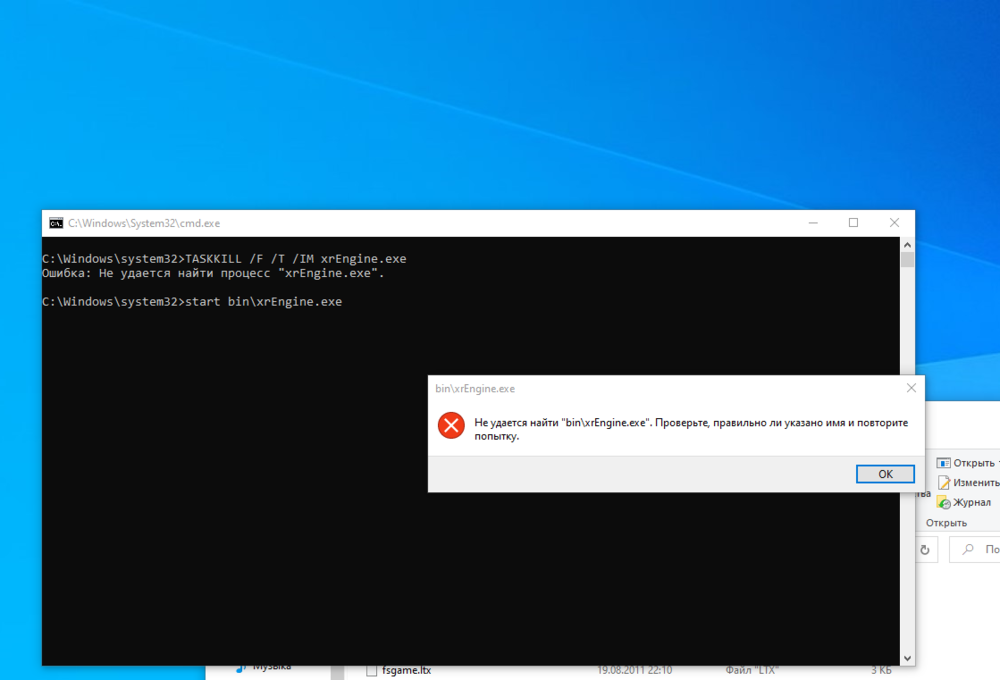Close the cmd.exe window
This screenshot has width=1000, height=680.
(x=894, y=223)
